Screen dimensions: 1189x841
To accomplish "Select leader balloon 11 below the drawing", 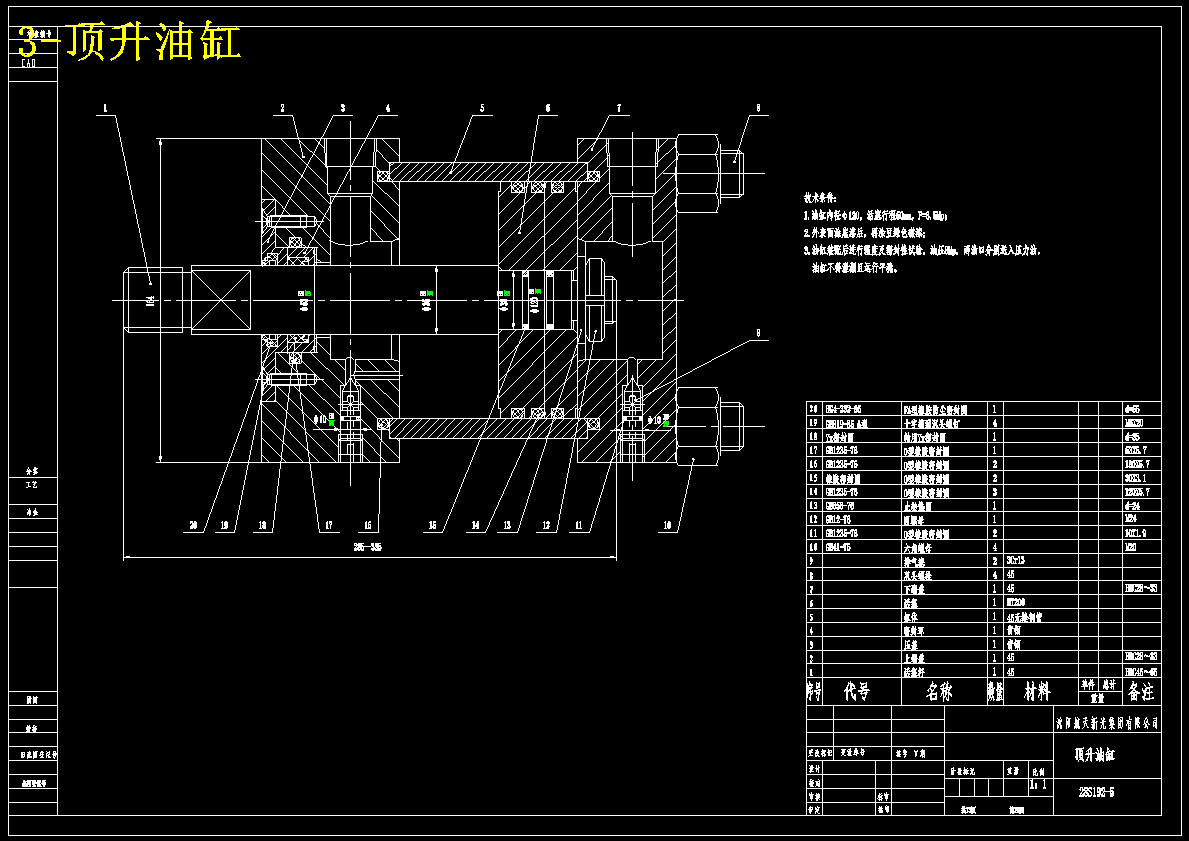I will click(579, 526).
